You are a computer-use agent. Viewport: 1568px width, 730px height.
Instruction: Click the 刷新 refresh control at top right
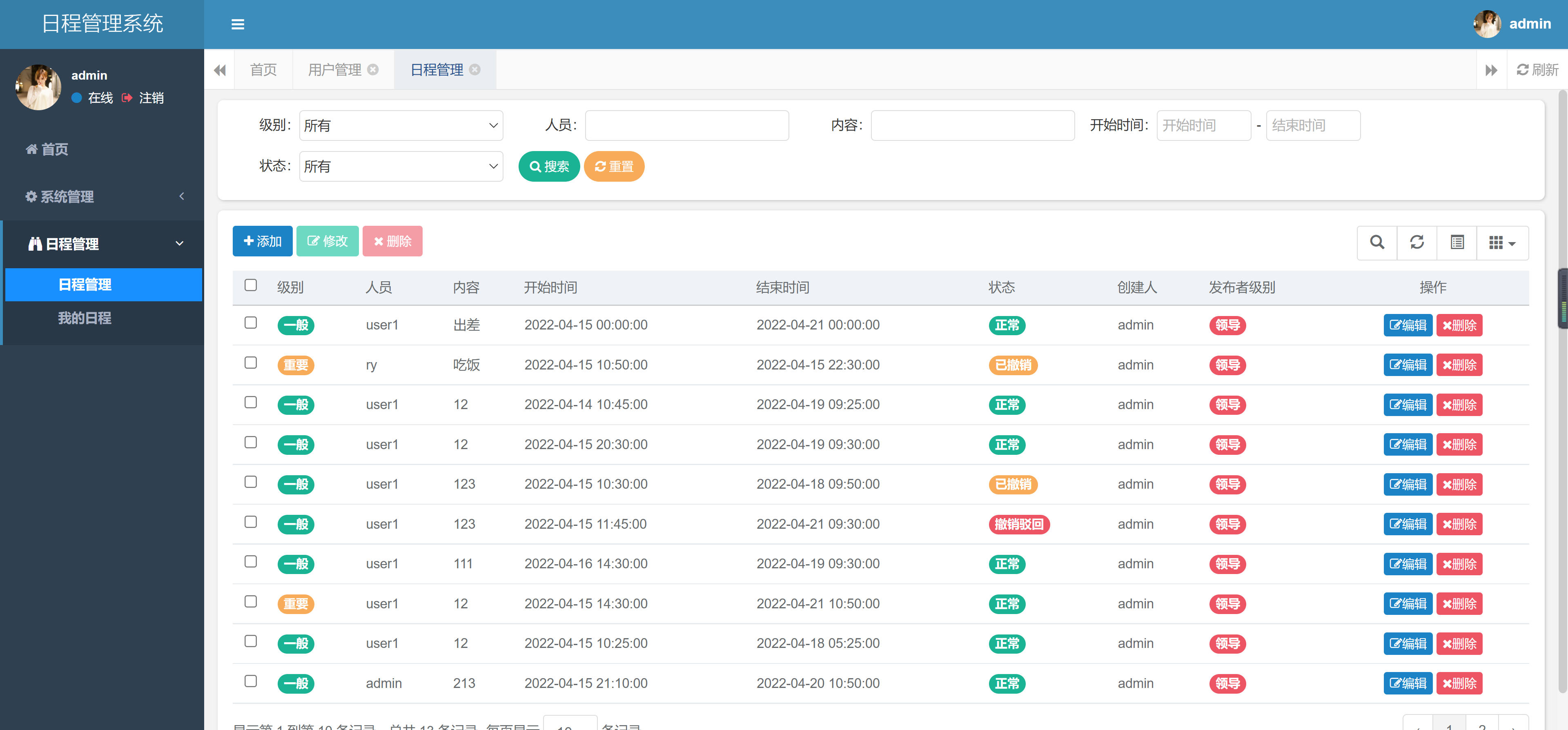pos(1536,69)
